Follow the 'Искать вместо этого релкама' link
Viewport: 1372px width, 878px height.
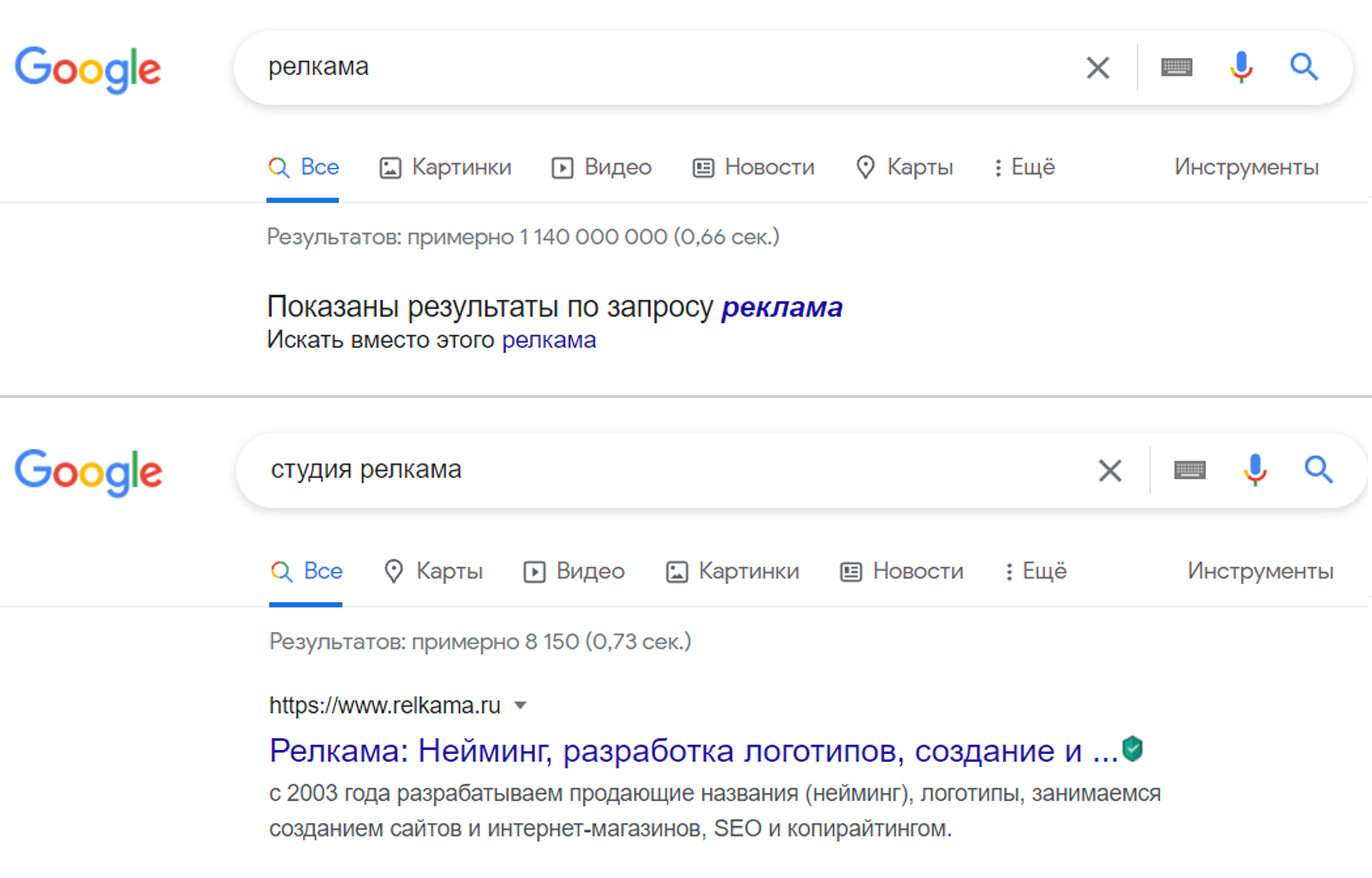548,340
